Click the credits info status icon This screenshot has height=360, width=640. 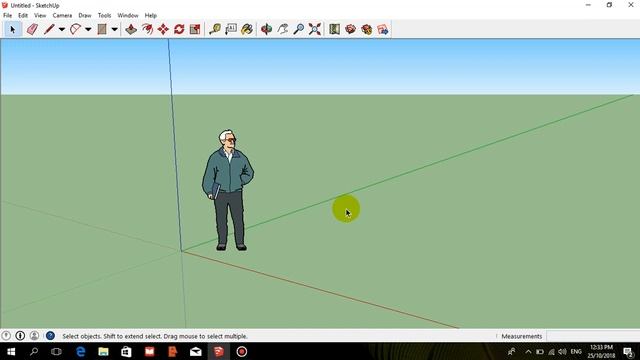point(20,336)
